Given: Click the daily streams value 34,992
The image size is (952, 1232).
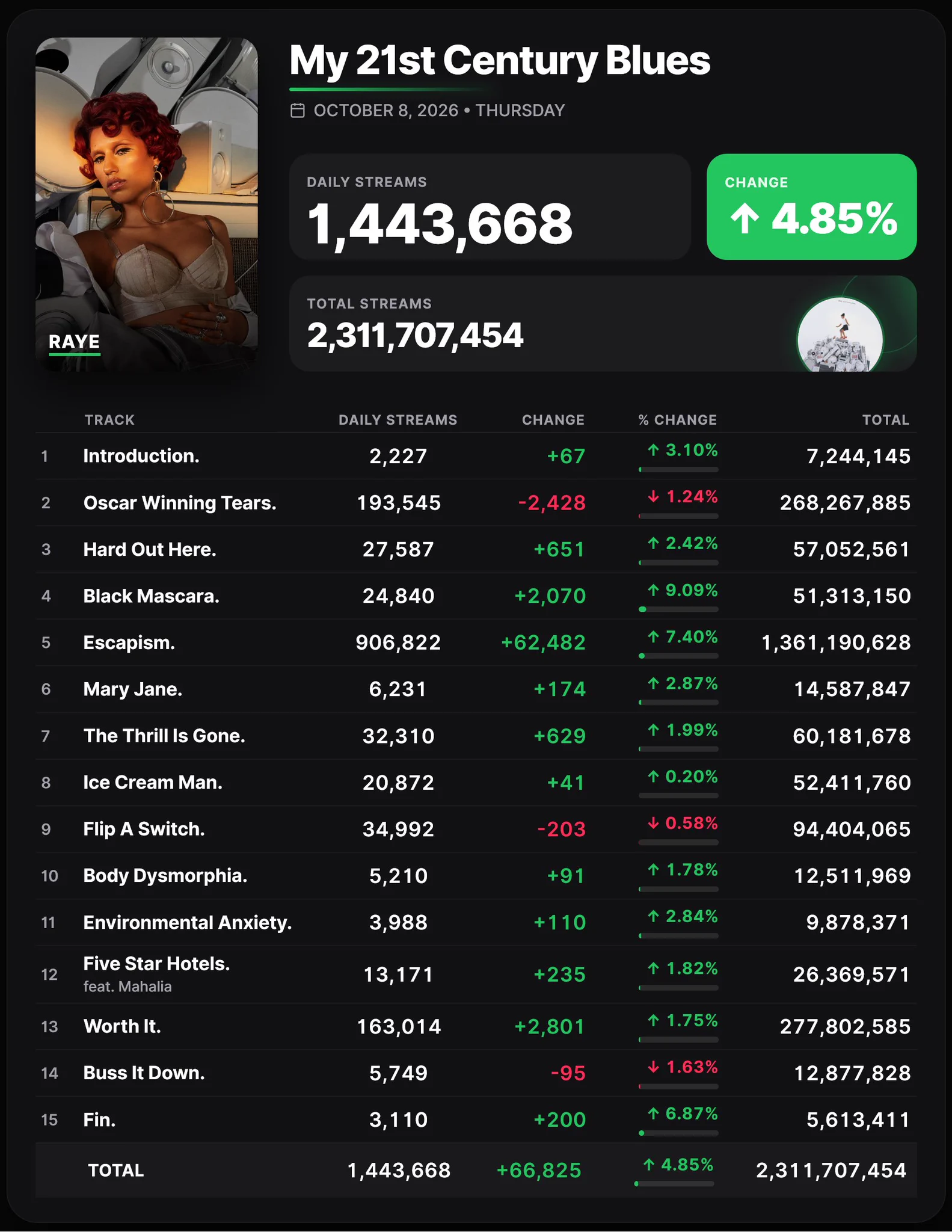Looking at the screenshot, I should coord(398,829).
